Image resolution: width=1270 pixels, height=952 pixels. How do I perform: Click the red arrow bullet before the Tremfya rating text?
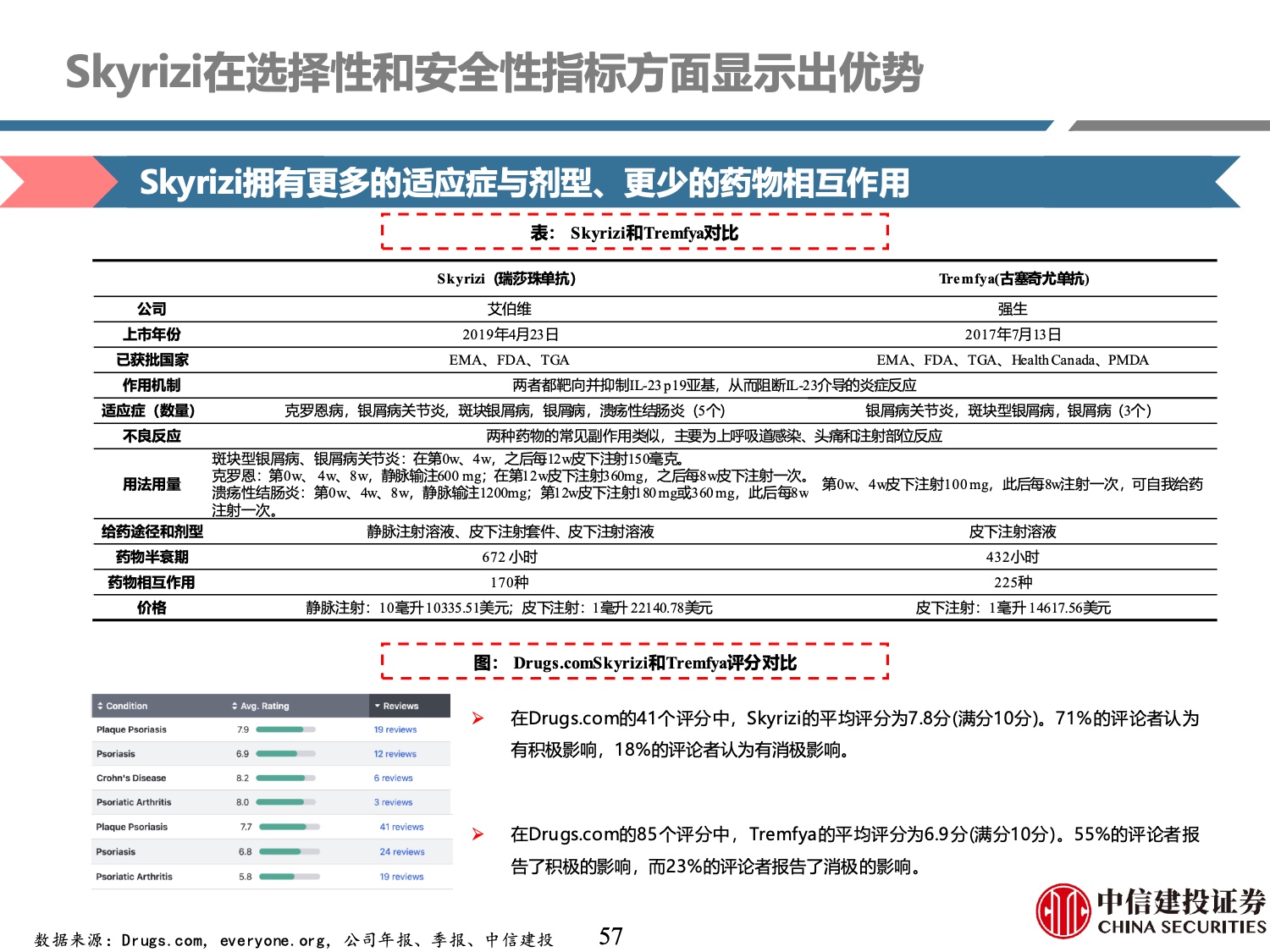pos(478,834)
